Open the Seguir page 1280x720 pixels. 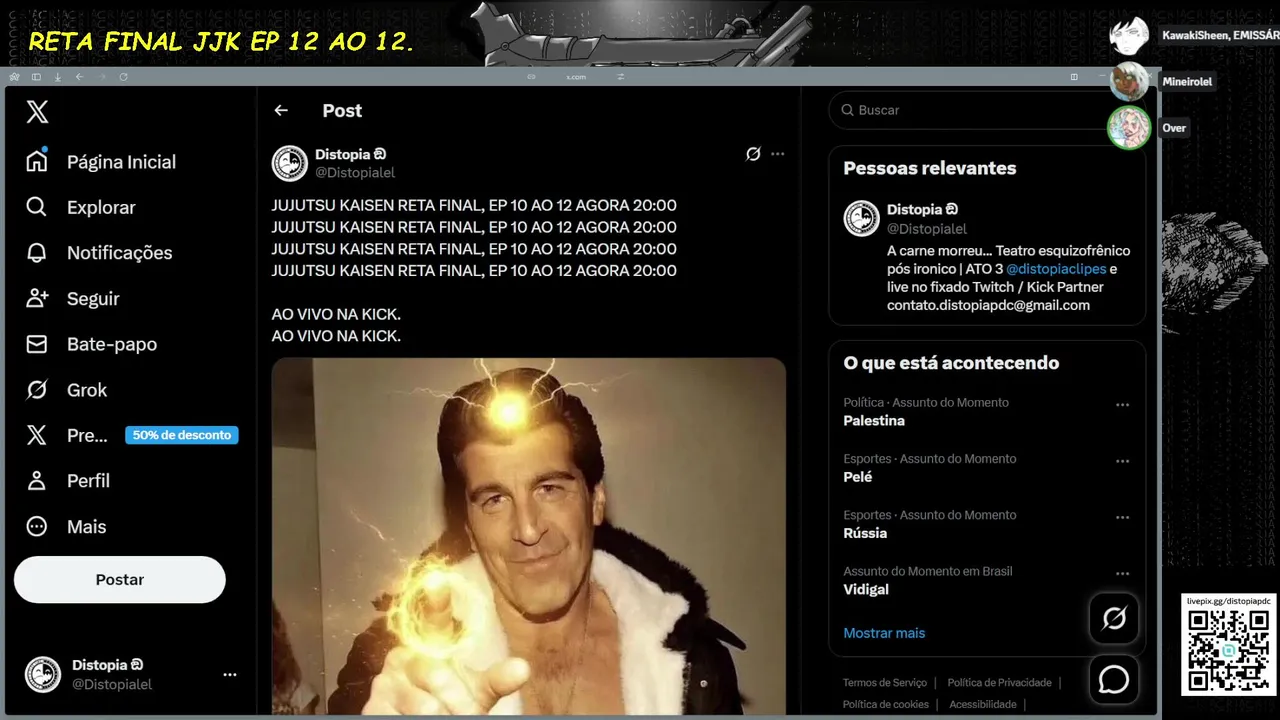[x=72, y=298]
